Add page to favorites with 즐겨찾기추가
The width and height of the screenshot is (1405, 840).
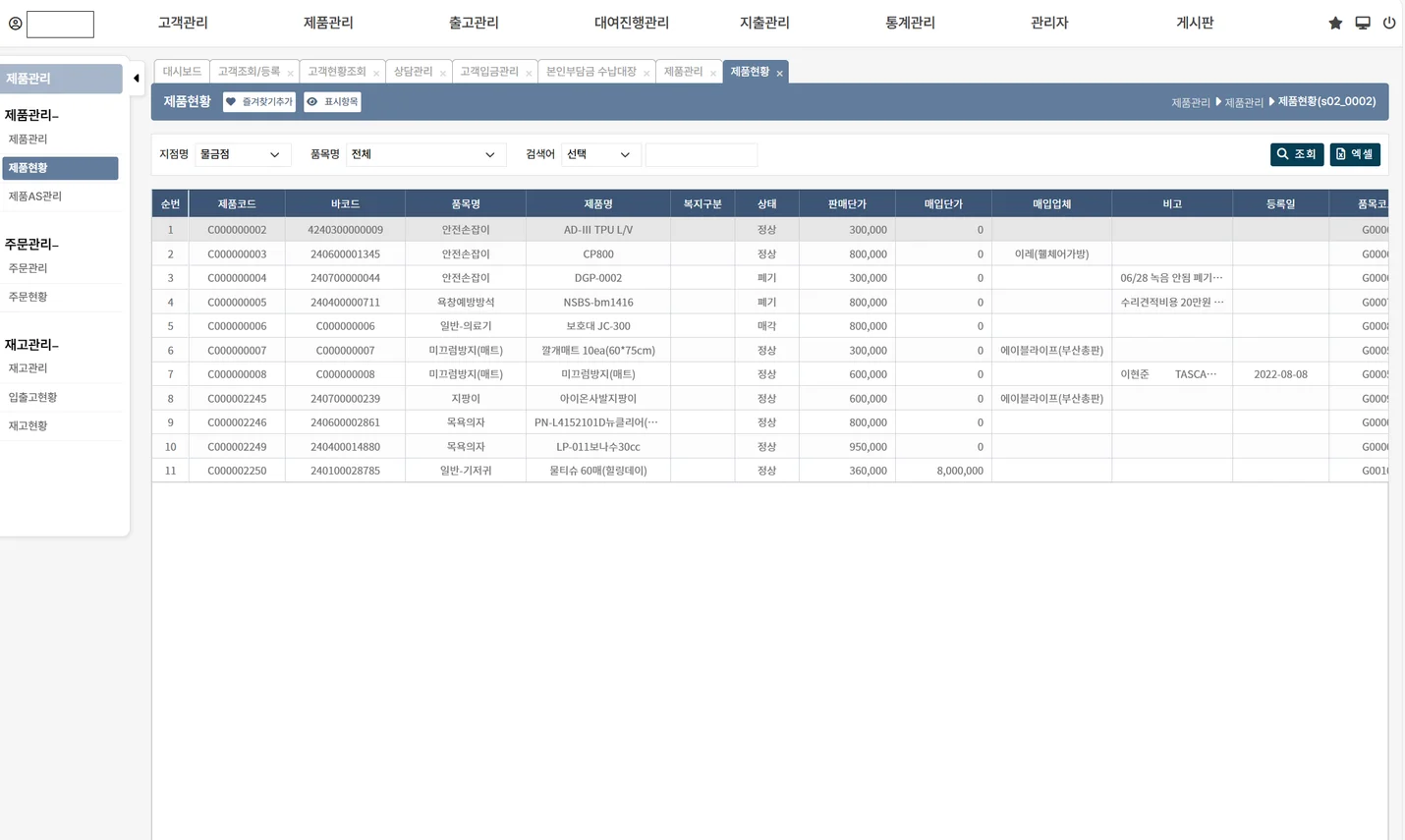click(259, 102)
